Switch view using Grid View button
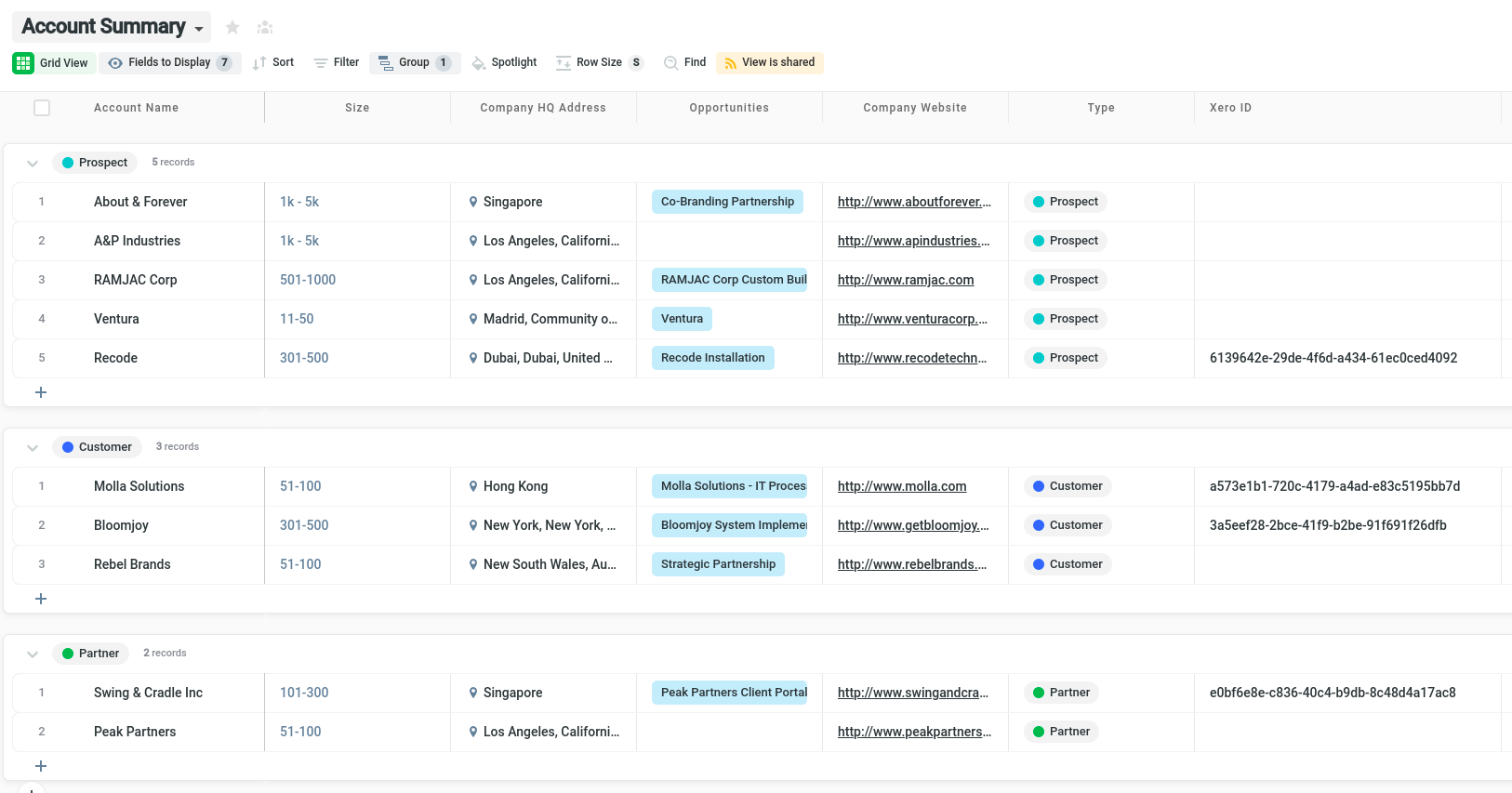 pyautogui.click(x=51, y=62)
